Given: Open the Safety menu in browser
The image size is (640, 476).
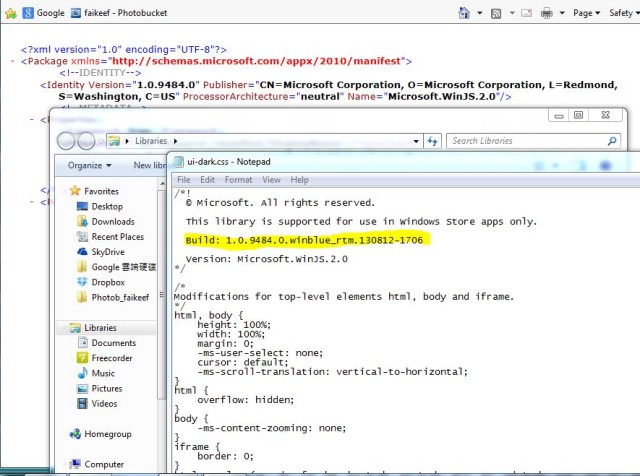Looking at the screenshot, I should coord(624,13).
